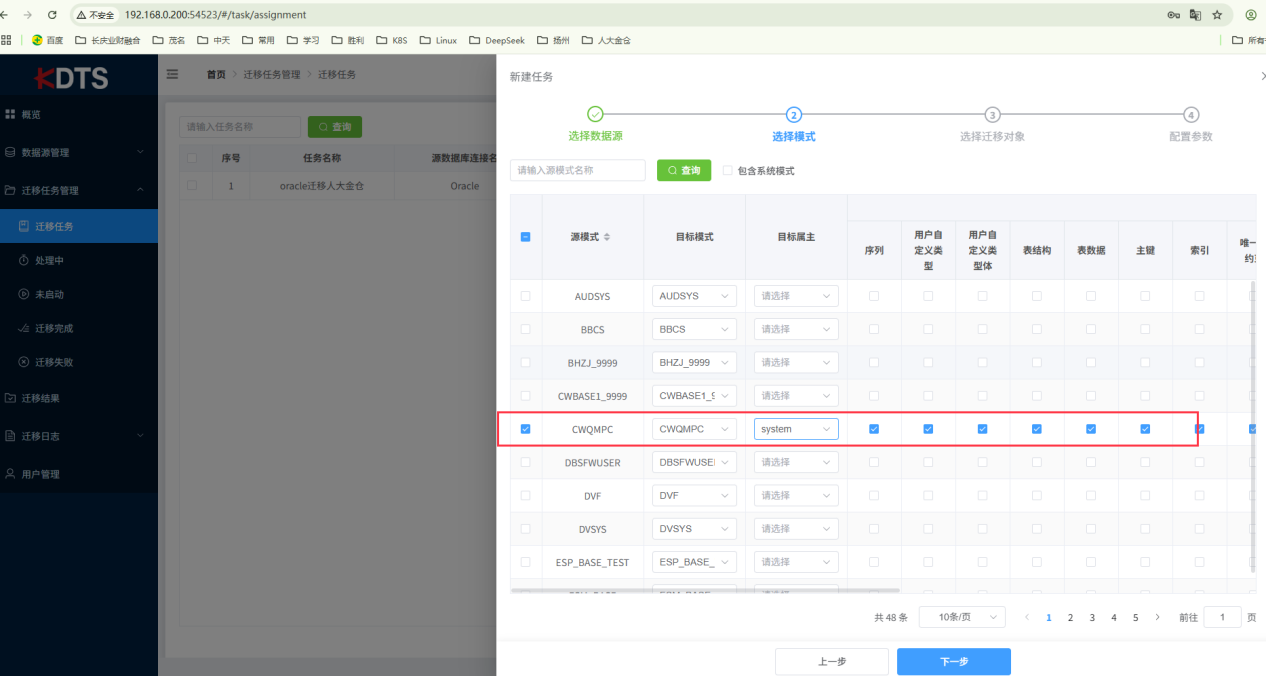Uncheck 序列 checkbox in CWQMPC row
Viewport: 1266px width, 676px height.
tap(874, 429)
